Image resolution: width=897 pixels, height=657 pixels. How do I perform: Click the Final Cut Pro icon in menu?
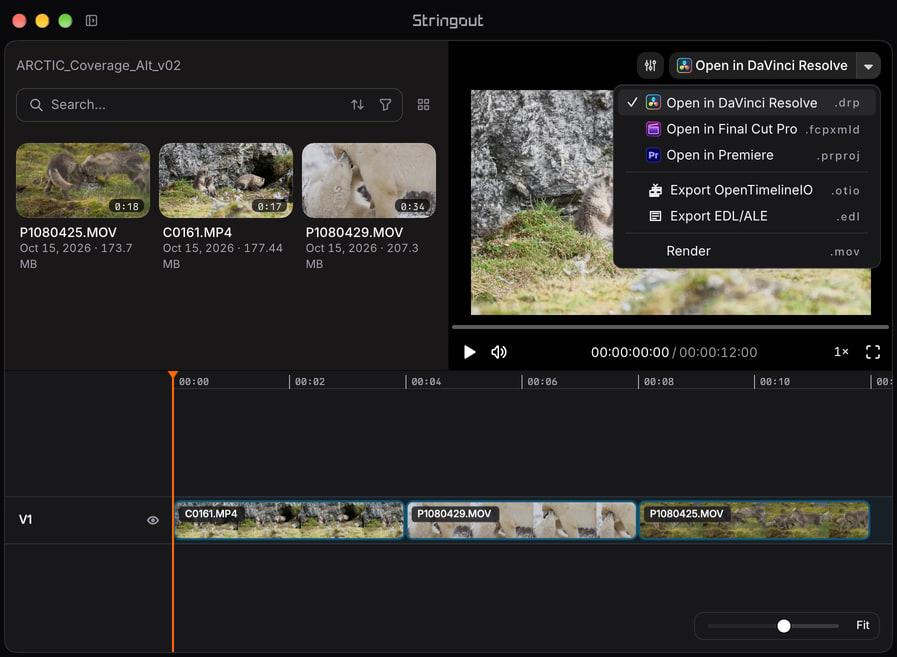coord(653,129)
